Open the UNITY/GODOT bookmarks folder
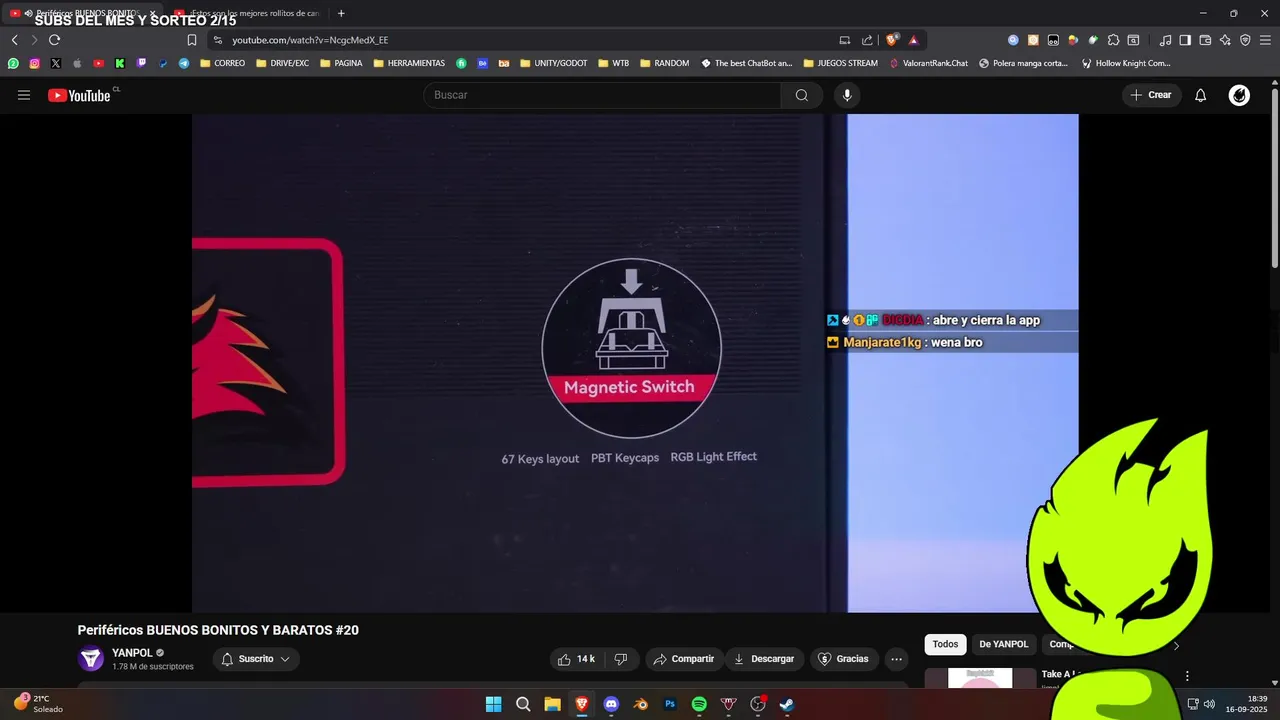 (x=553, y=63)
